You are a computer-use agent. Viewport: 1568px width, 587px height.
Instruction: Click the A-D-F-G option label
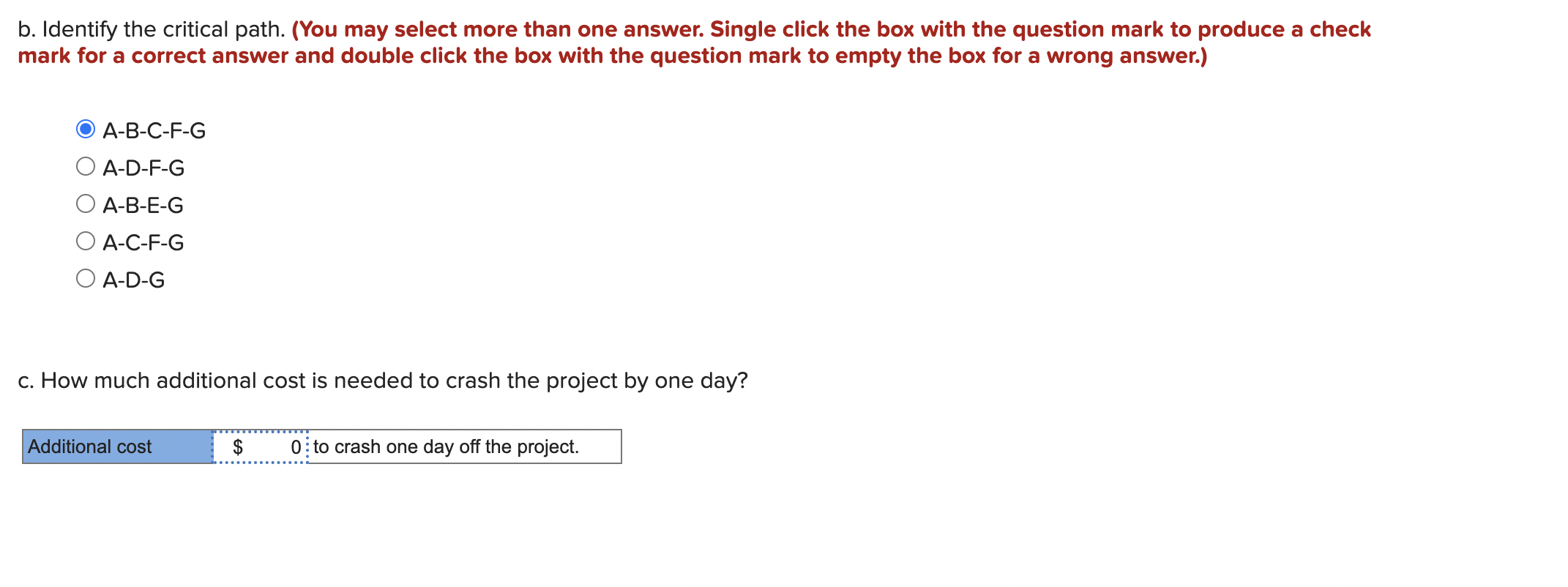click(143, 167)
